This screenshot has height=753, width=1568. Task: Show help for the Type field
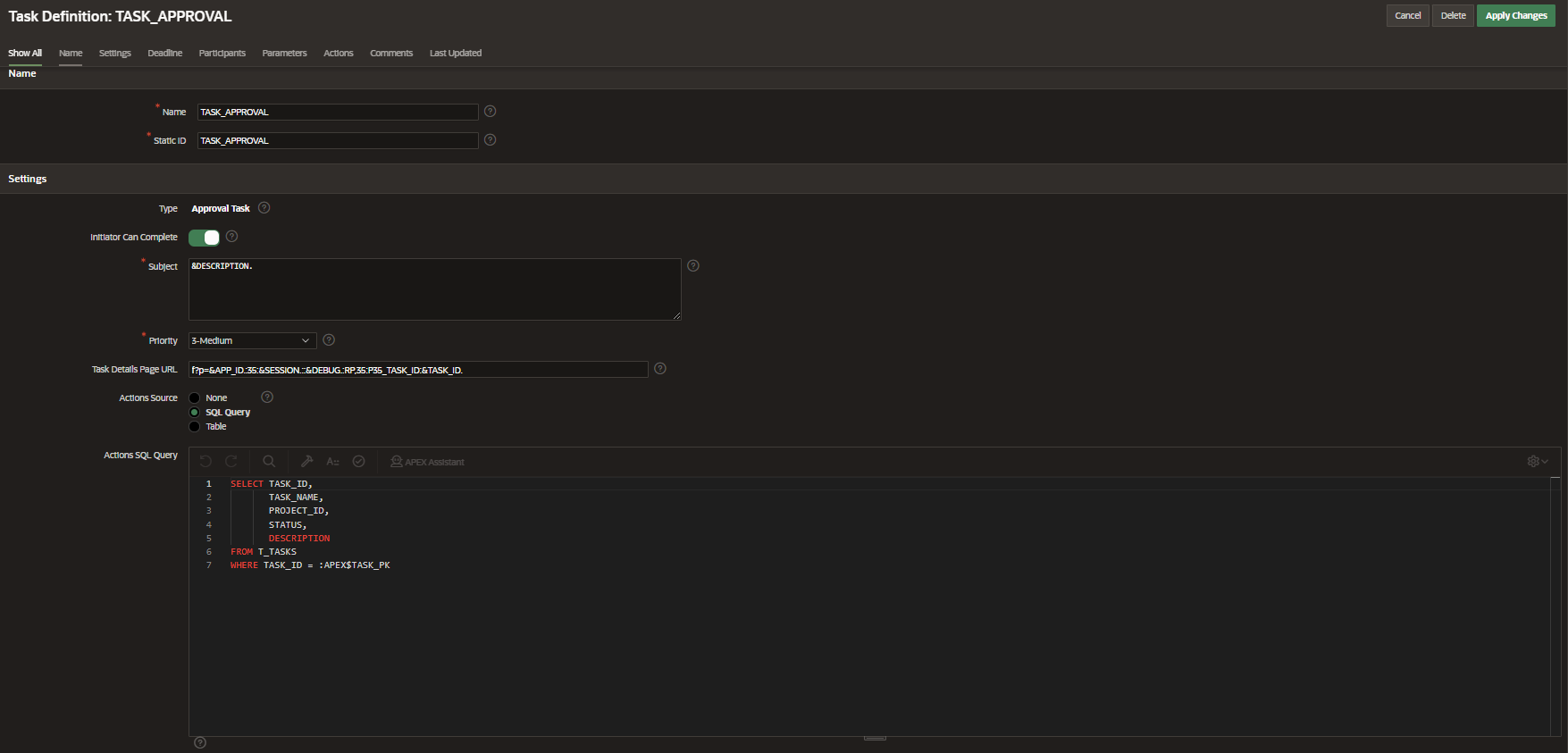click(264, 208)
